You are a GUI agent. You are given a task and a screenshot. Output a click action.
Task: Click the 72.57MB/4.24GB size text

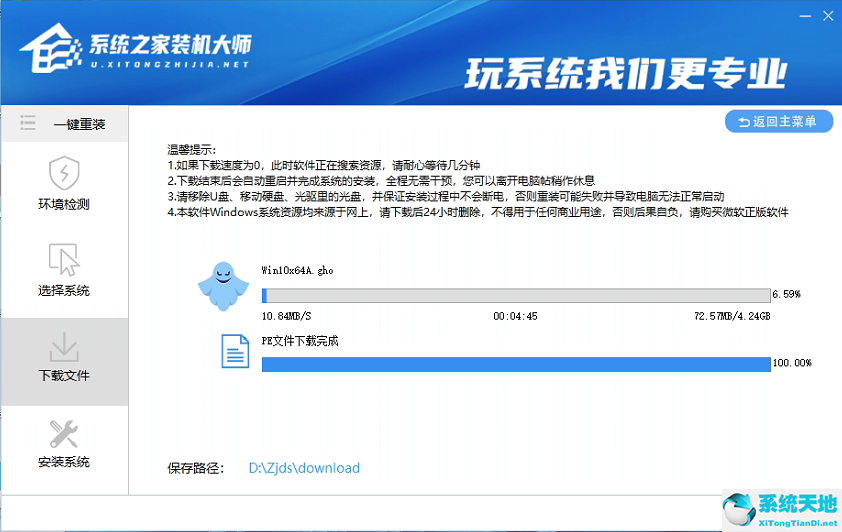point(732,316)
